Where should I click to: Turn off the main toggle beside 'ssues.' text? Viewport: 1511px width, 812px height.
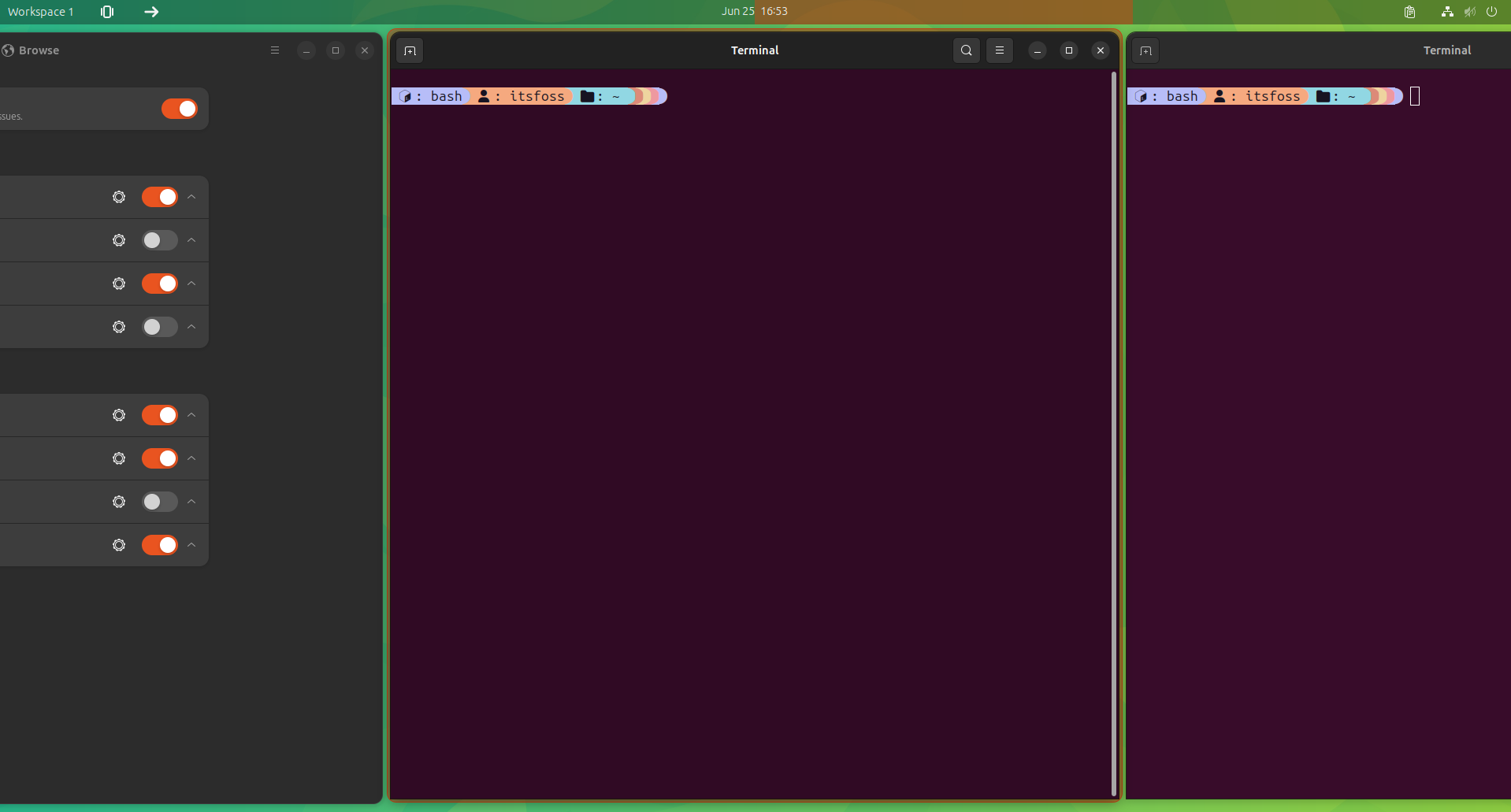[x=180, y=109]
